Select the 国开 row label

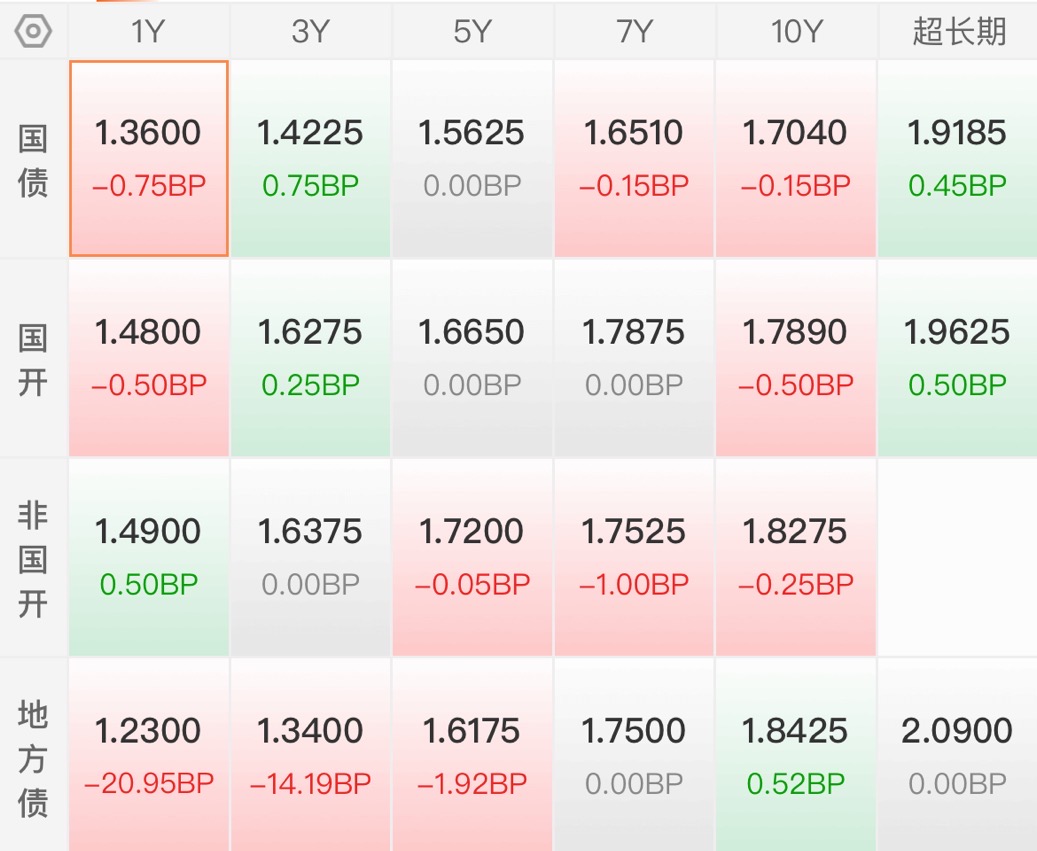tap(33, 359)
